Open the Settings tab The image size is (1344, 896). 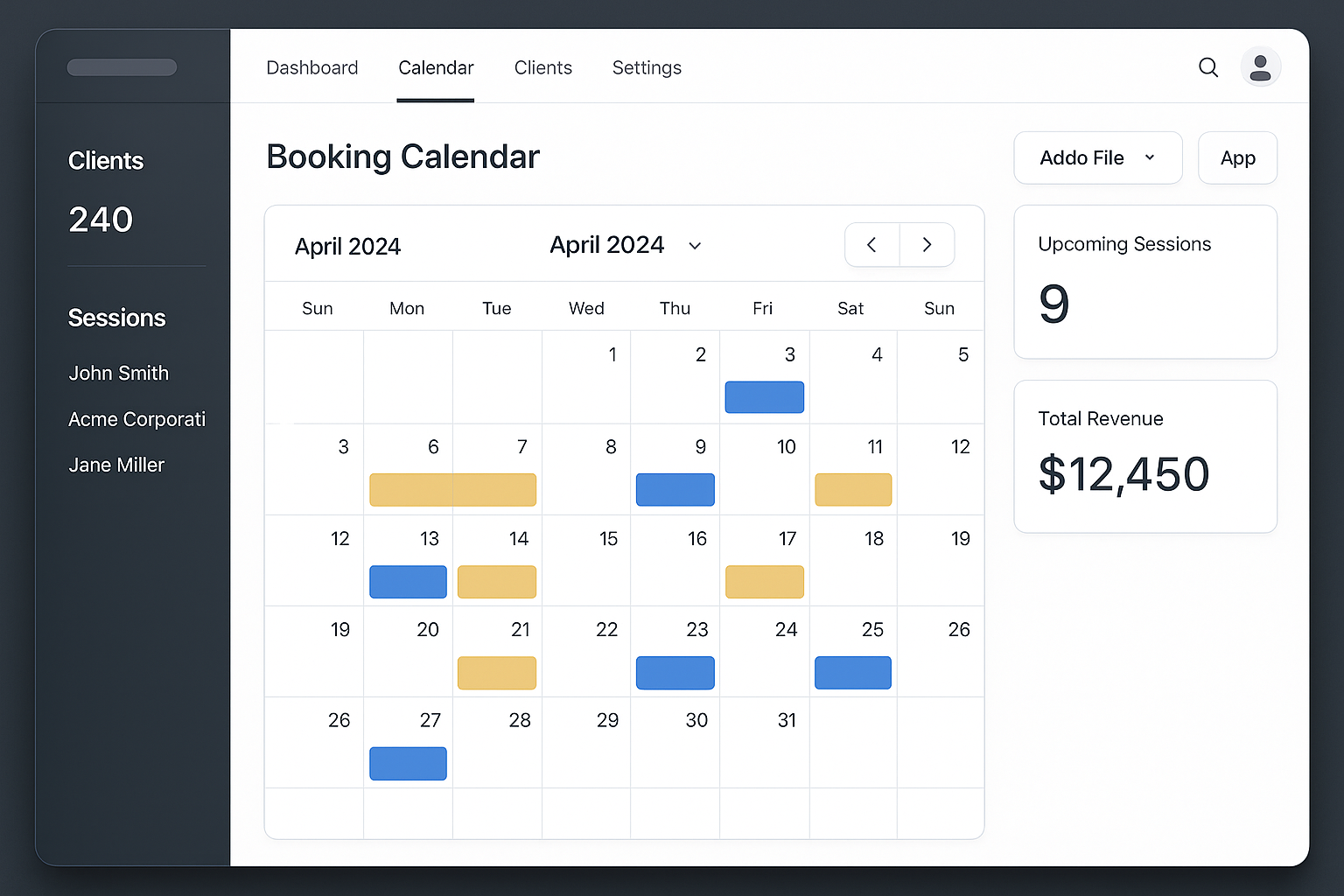coord(647,67)
